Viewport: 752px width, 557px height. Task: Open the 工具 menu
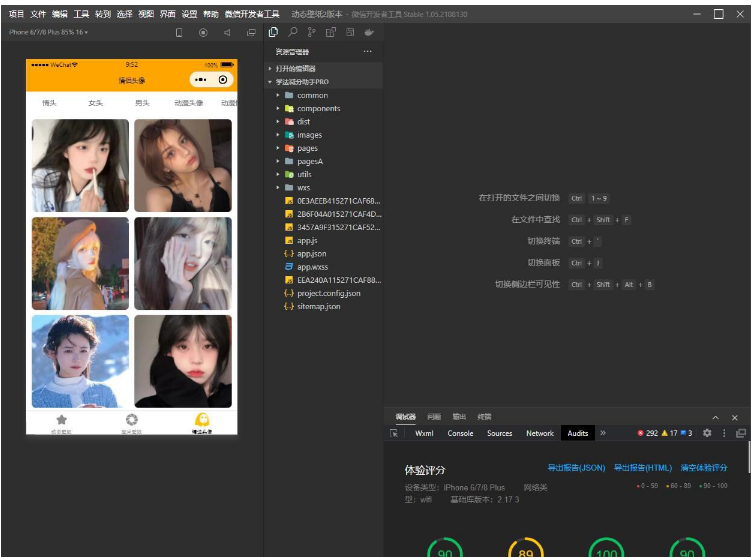tap(81, 14)
